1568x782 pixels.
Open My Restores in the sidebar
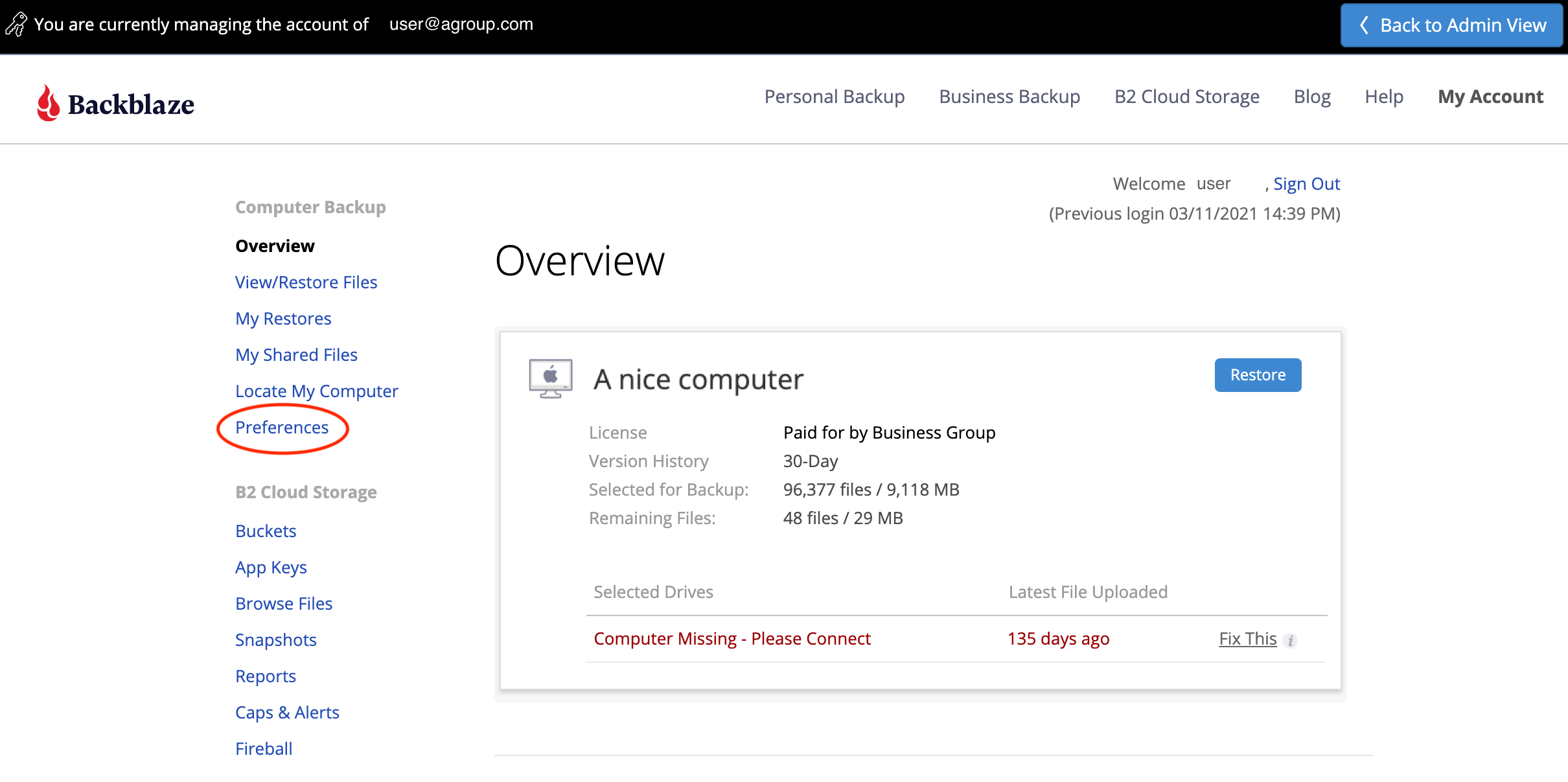283,319
